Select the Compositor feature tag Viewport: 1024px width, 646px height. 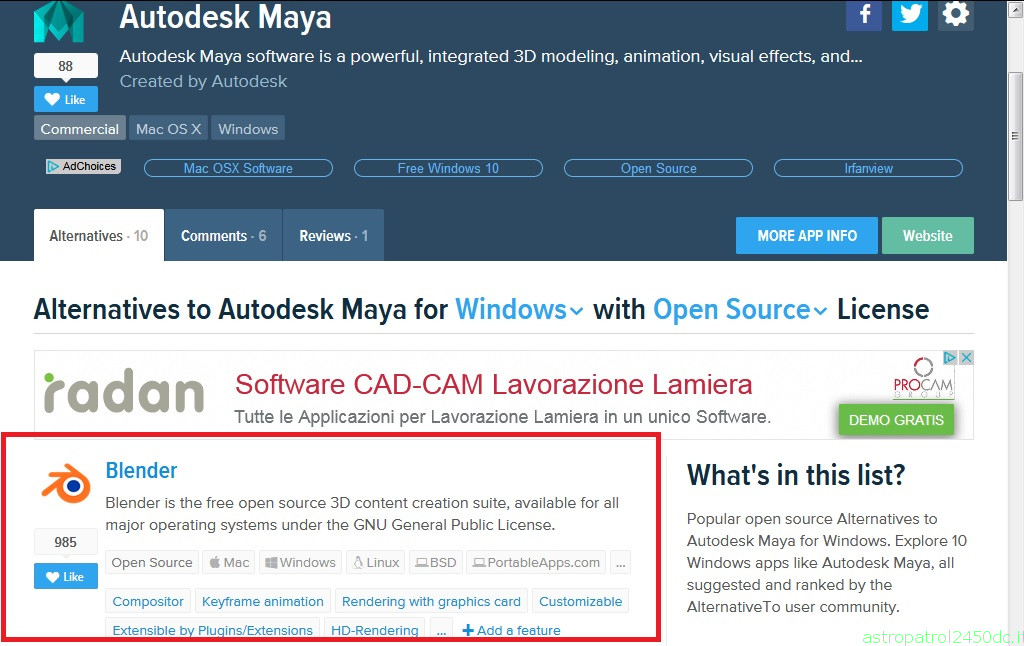click(x=148, y=601)
